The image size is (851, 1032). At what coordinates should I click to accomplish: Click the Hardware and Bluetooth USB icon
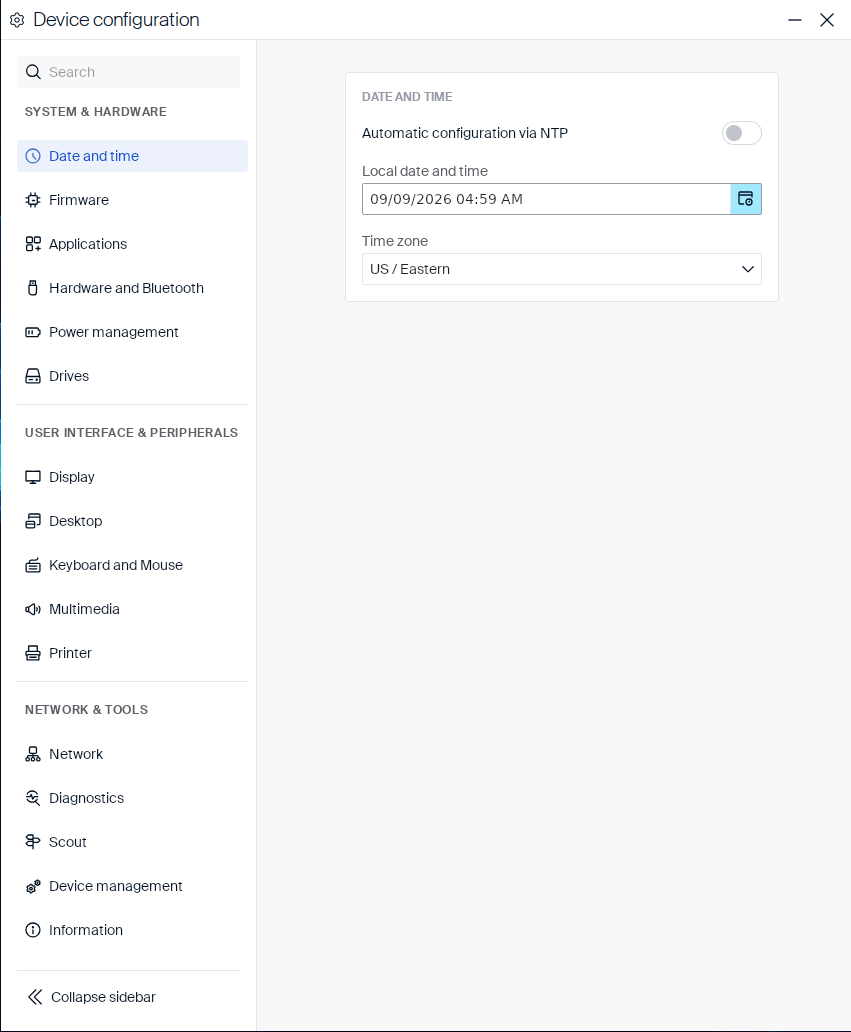33,288
